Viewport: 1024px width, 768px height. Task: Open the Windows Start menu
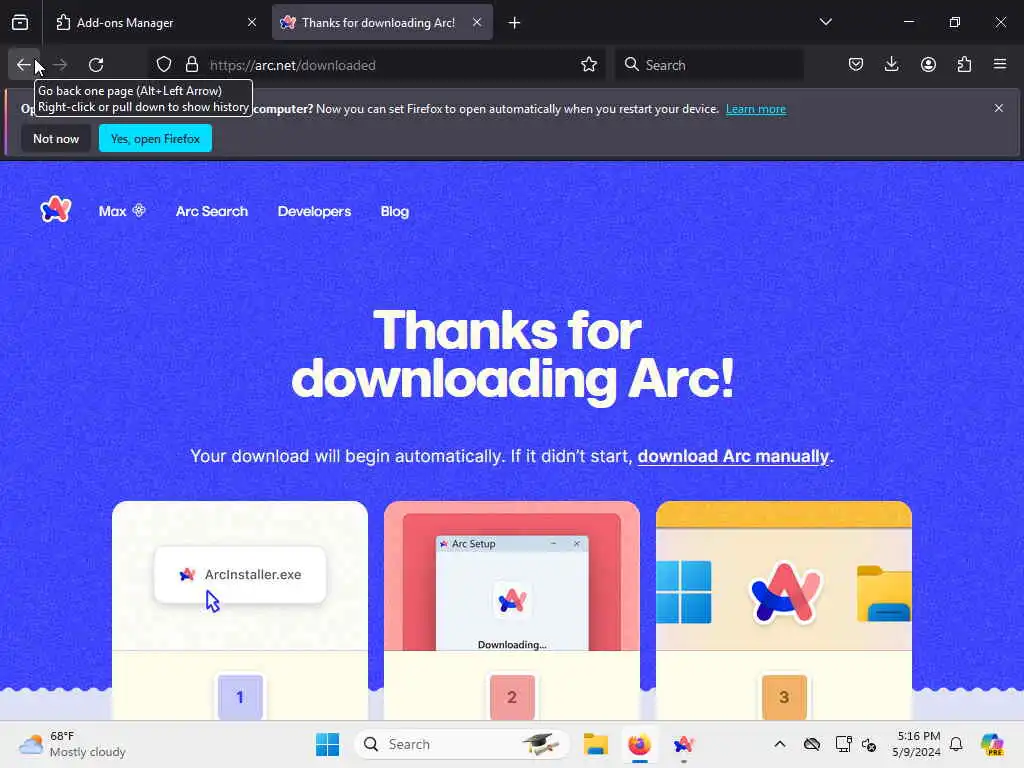pos(327,744)
